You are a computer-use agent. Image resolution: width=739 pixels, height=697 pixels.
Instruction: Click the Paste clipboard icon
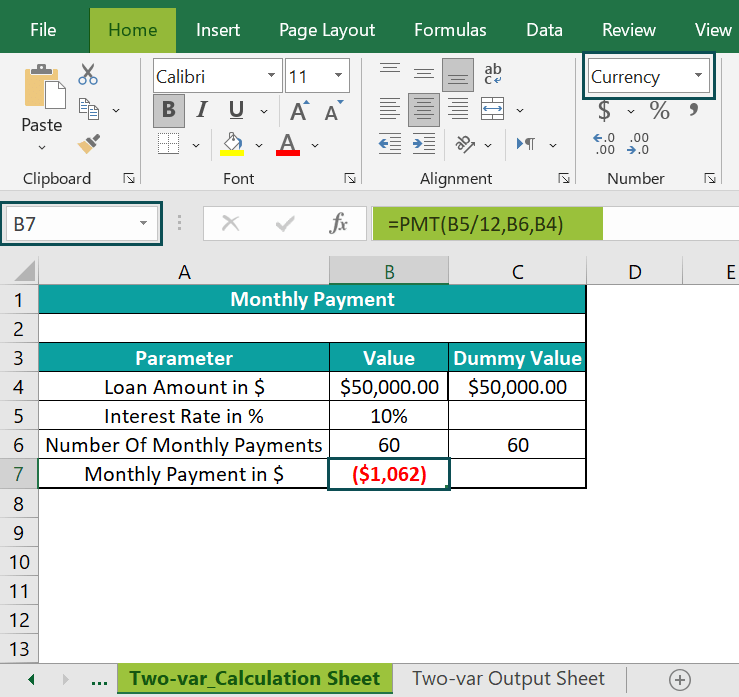45,86
